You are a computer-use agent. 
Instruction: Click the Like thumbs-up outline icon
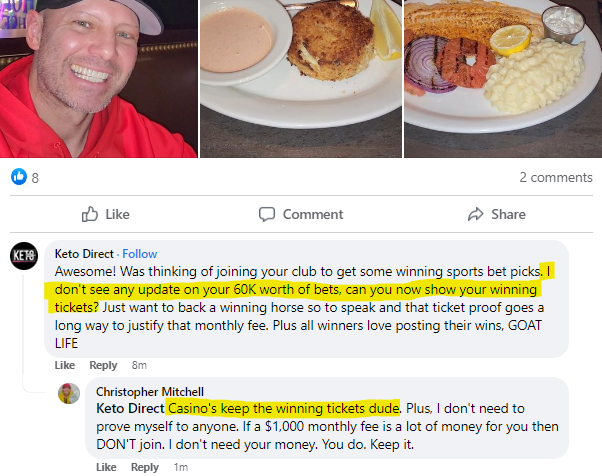tap(90, 214)
